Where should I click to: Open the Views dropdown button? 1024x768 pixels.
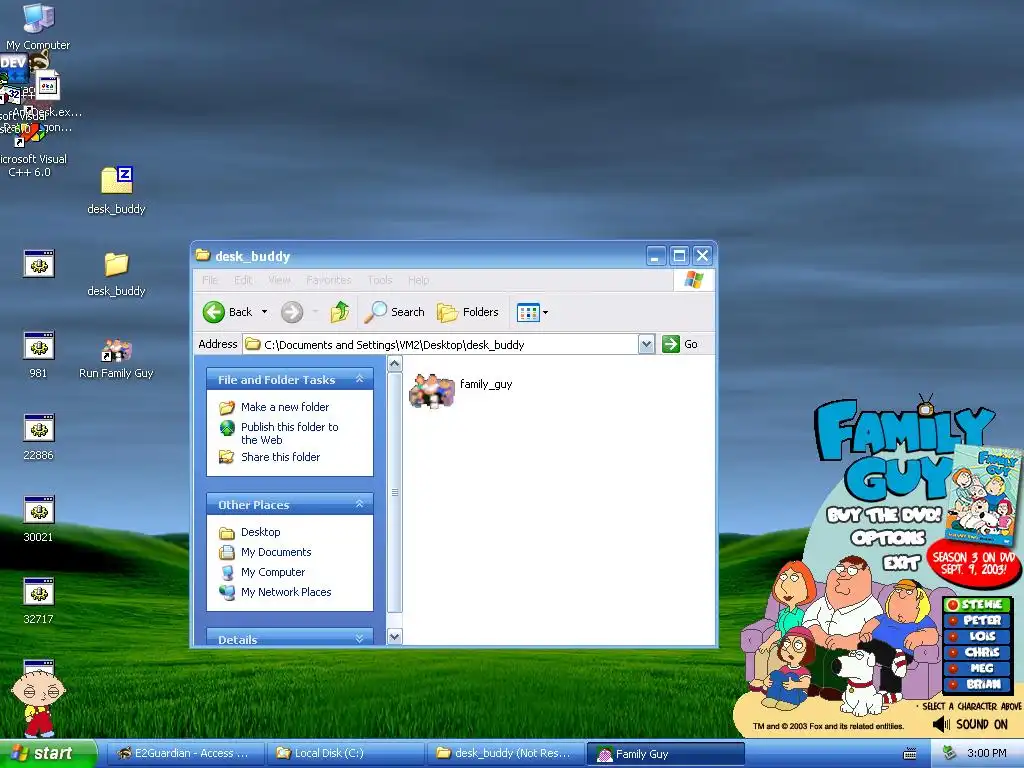532,312
